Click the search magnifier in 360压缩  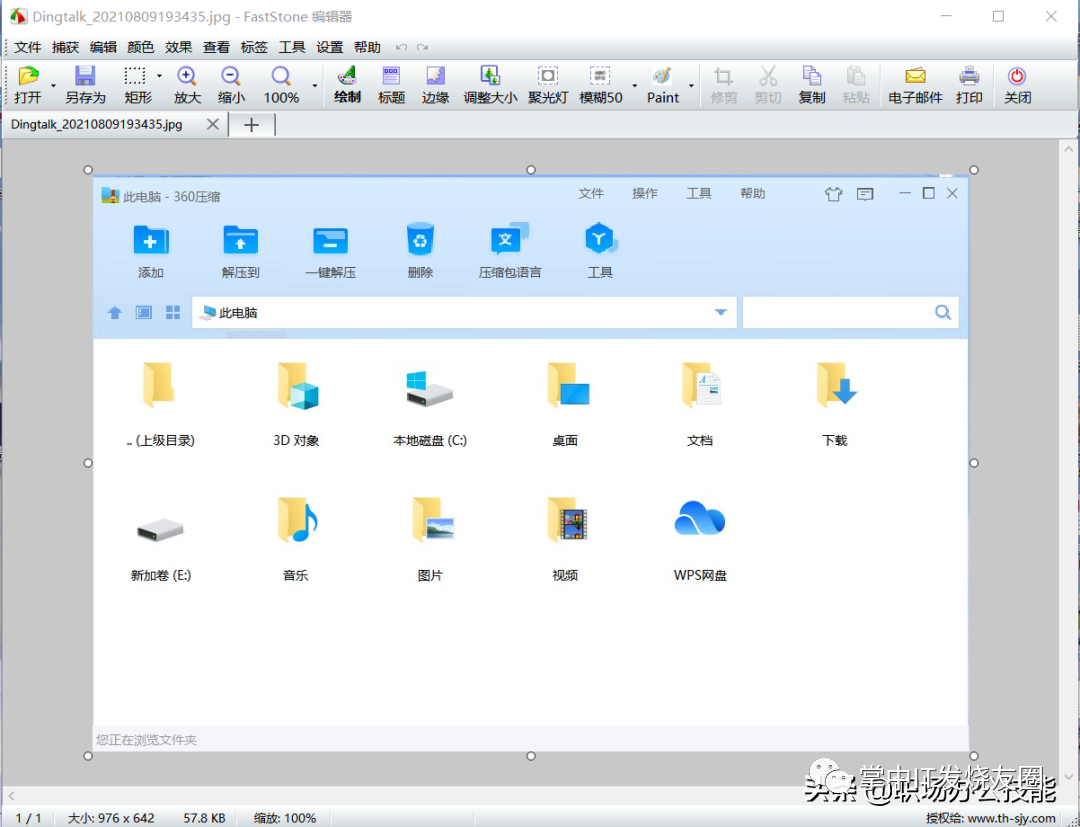[943, 313]
